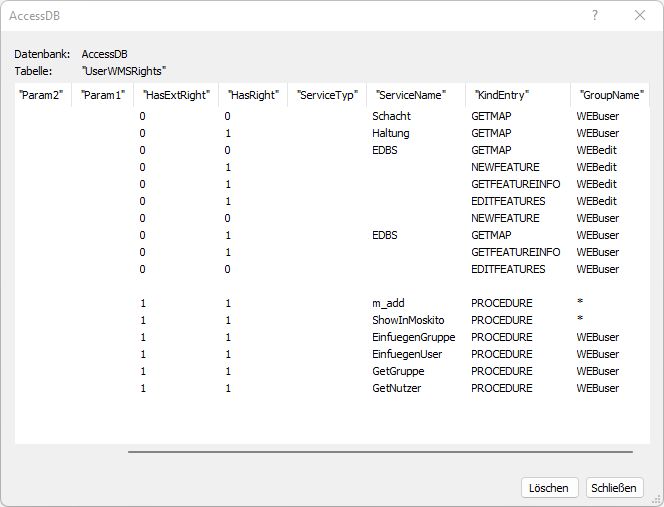
Task: Click the "ServiceTyp" column header
Action: pos(327,95)
